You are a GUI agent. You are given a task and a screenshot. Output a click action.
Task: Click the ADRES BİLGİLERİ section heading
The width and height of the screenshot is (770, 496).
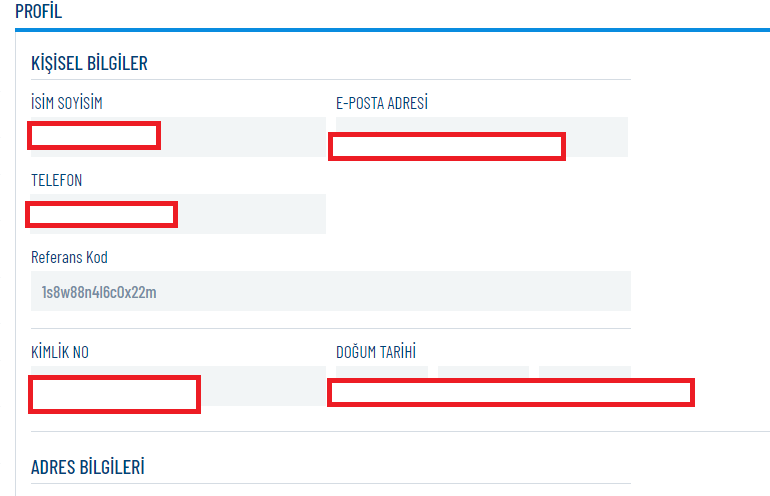coord(88,467)
